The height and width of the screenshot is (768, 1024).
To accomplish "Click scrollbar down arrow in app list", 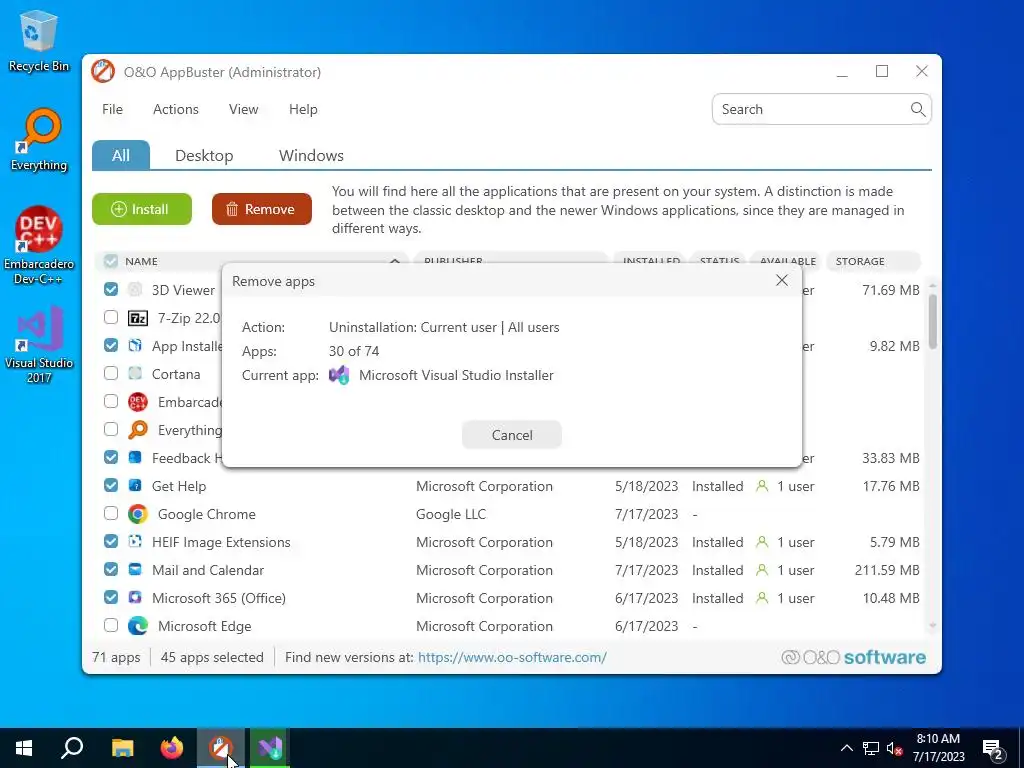I will pyautogui.click(x=932, y=626).
